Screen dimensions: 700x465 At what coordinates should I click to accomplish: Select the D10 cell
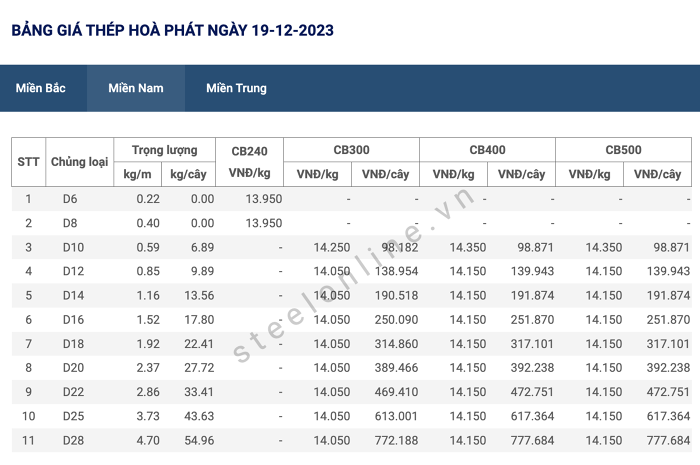tap(73, 247)
